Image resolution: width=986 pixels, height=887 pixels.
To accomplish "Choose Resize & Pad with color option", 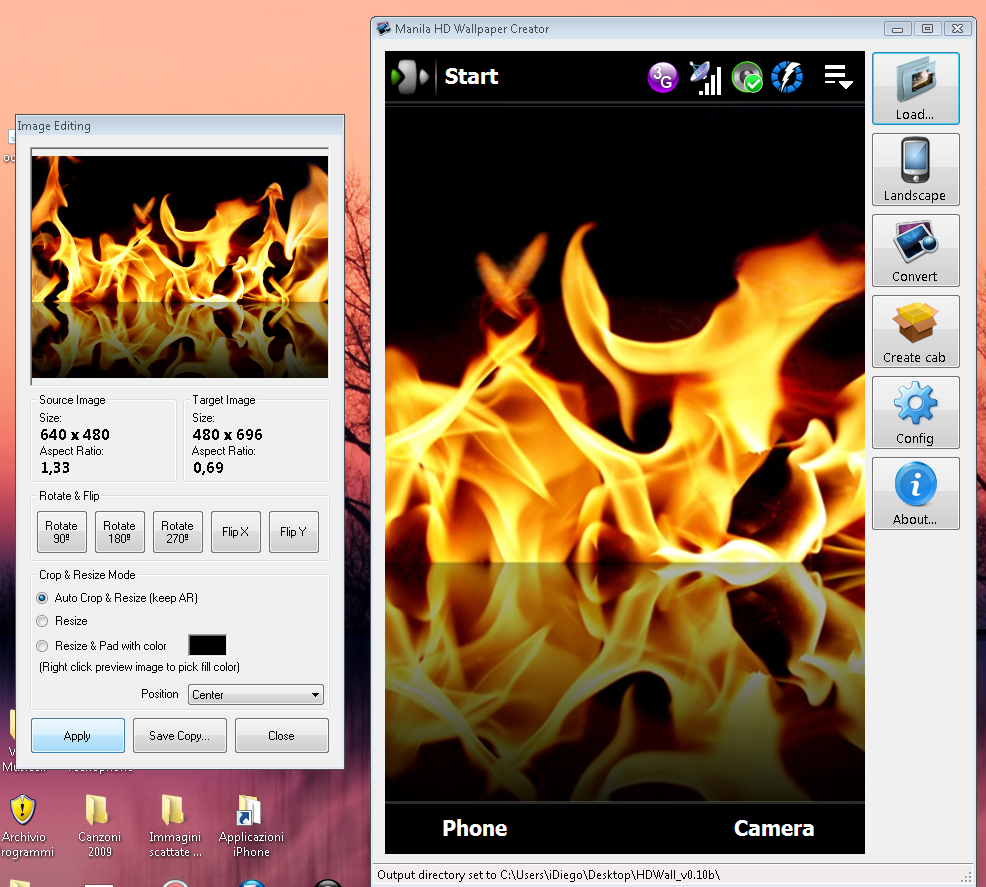I will point(42,646).
